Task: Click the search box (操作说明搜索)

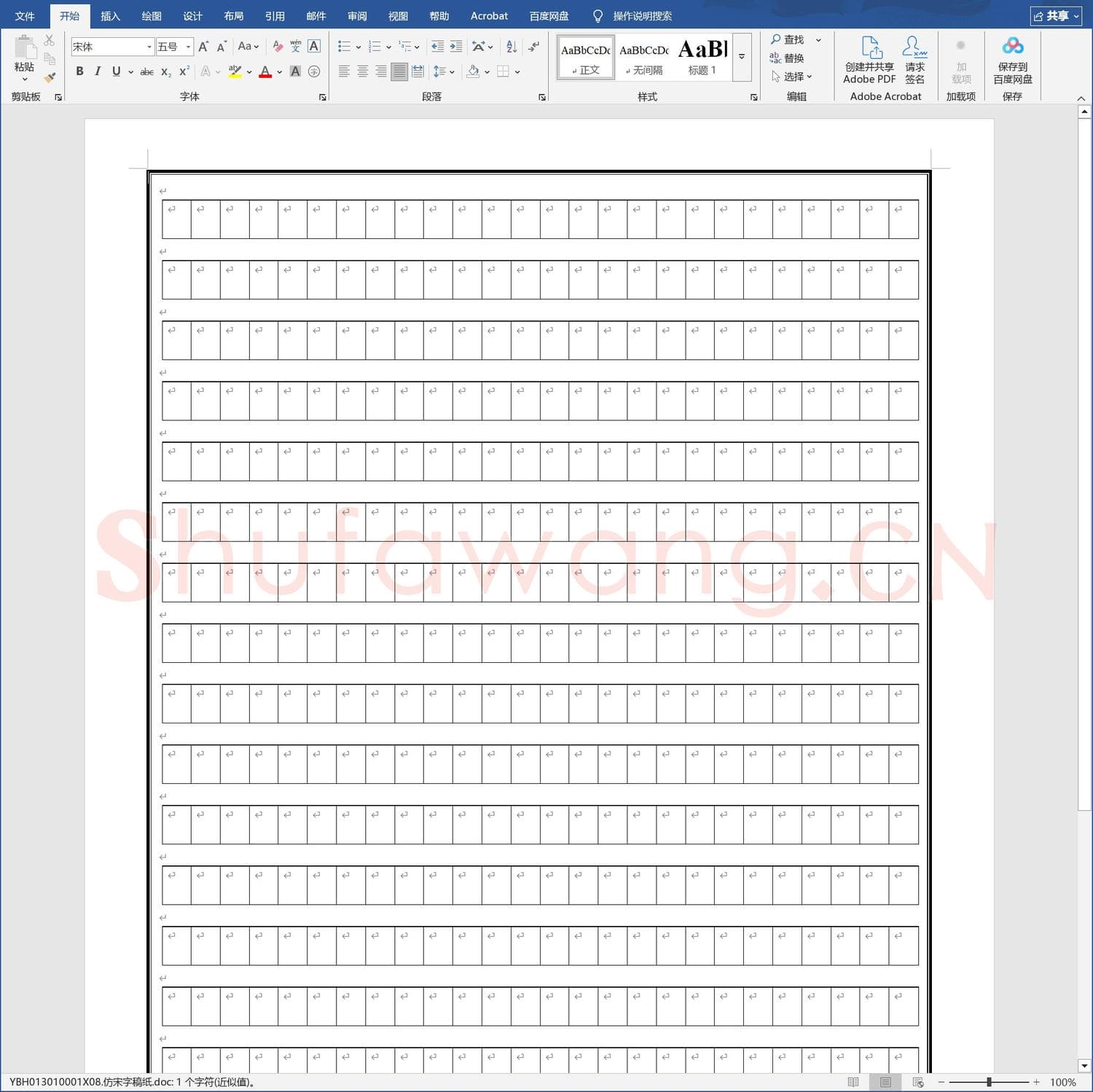Action: point(642,16)
